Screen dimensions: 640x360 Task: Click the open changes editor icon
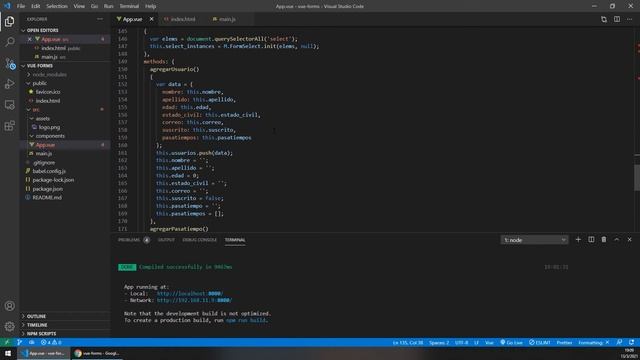[x=604, y=19]
